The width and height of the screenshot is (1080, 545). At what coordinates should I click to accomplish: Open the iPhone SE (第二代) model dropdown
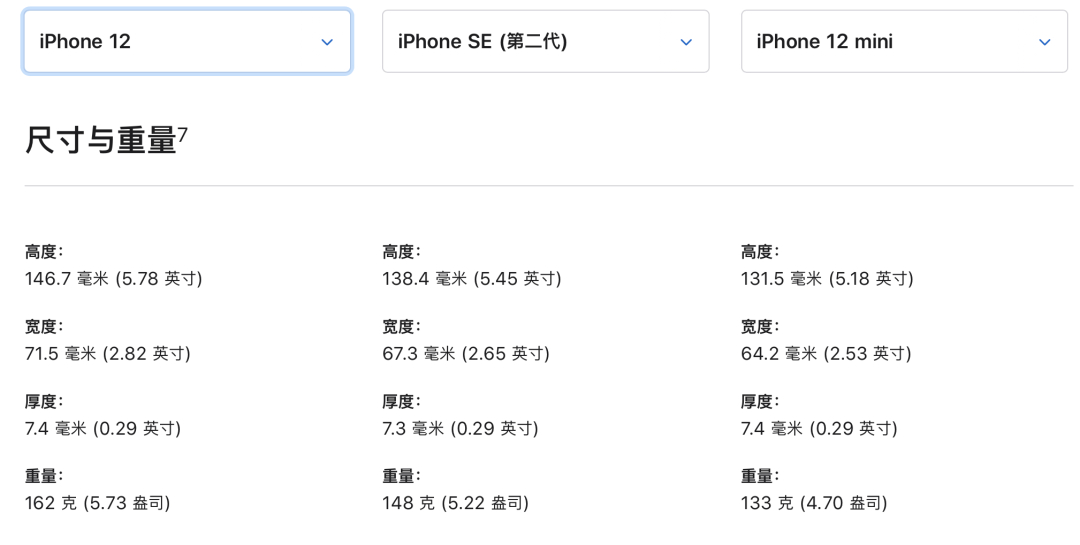point(546,41)
